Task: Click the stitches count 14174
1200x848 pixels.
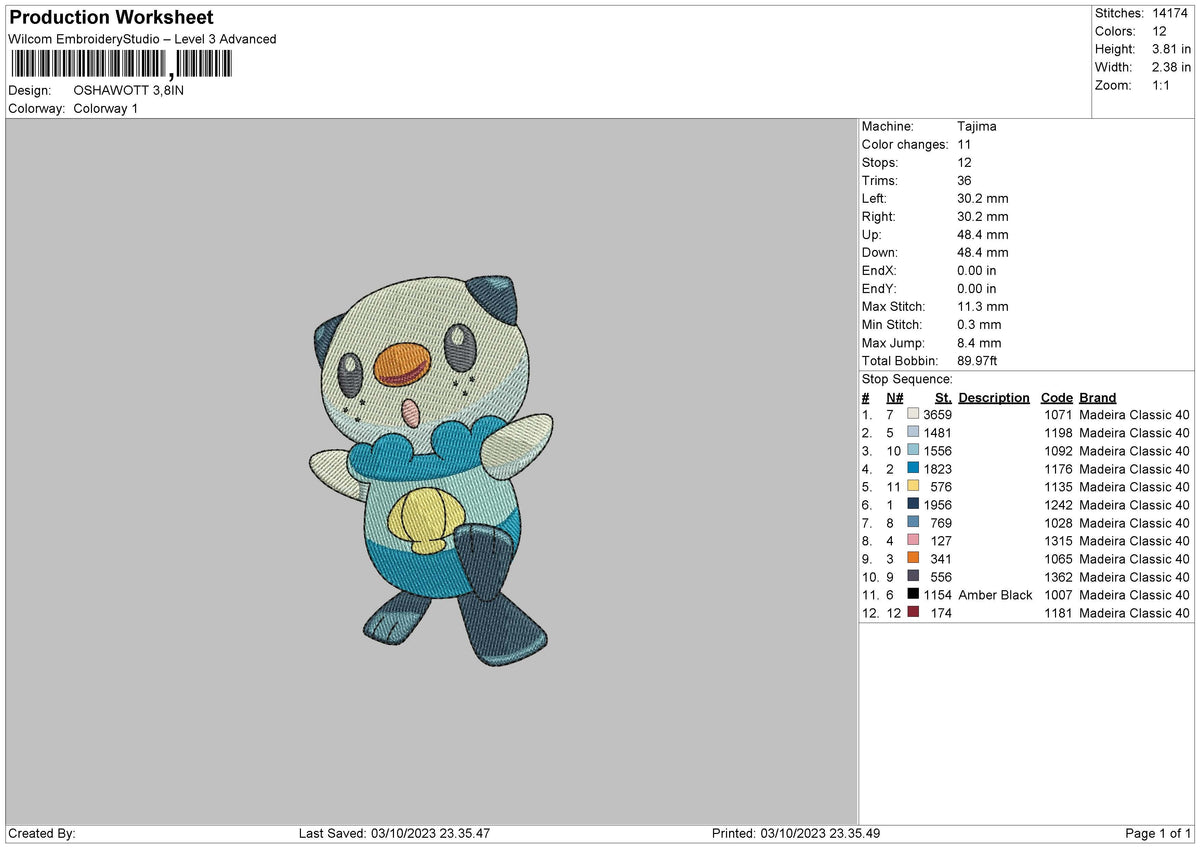Action: (x=1172, y=13)
